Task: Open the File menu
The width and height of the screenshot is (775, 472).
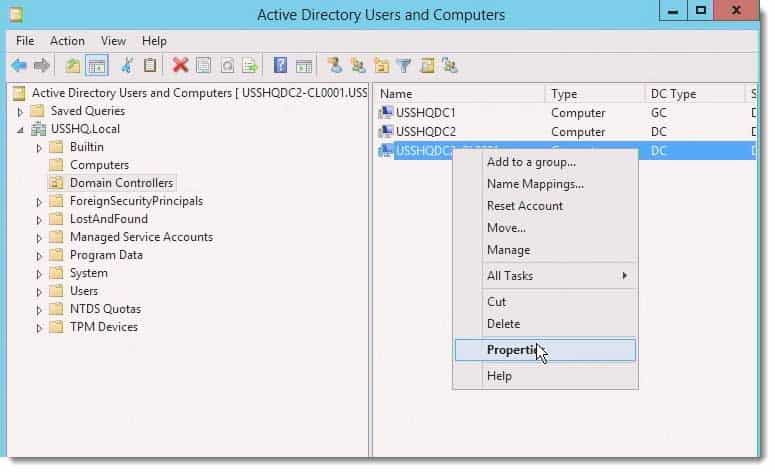Action: click(25, 41)
